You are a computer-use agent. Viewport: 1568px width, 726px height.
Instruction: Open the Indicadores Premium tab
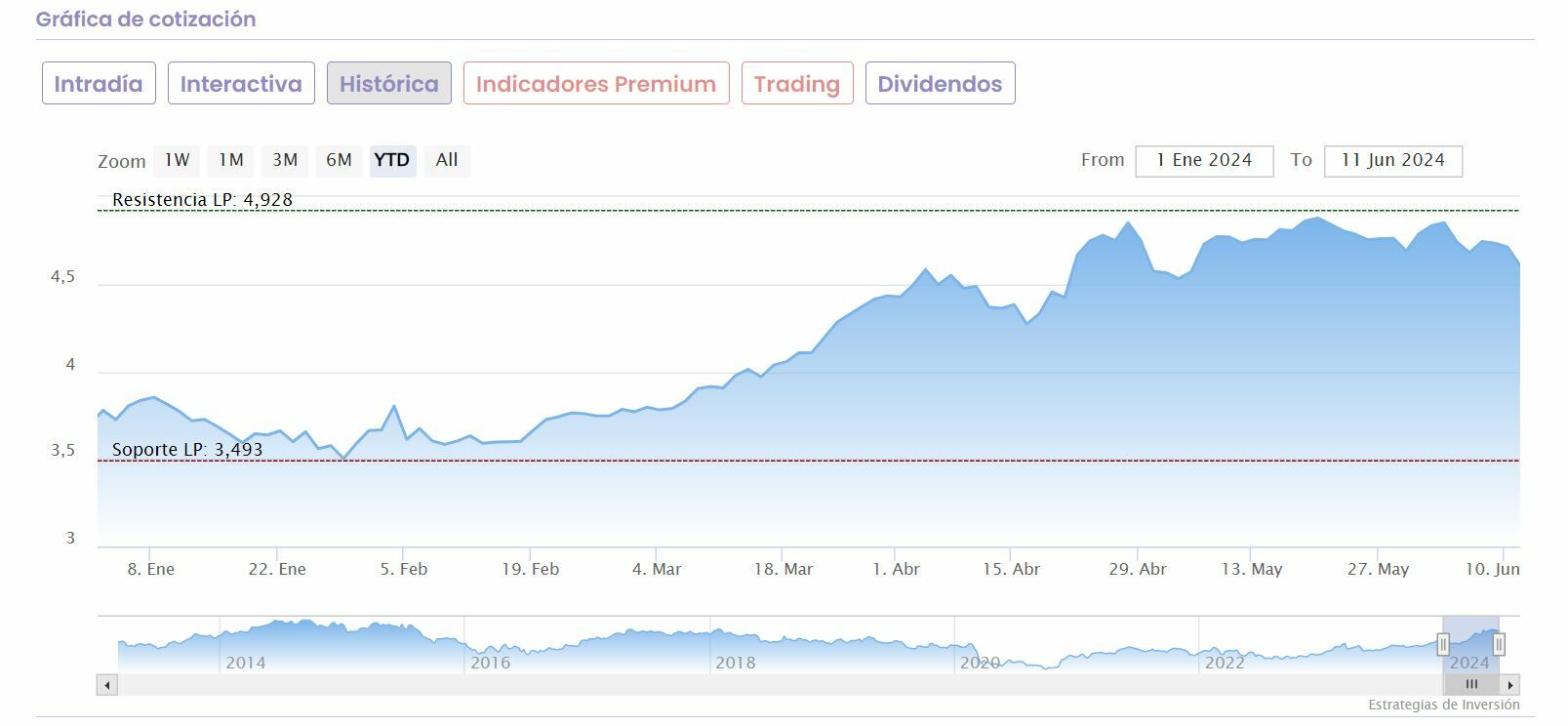(x=596, y=84)
